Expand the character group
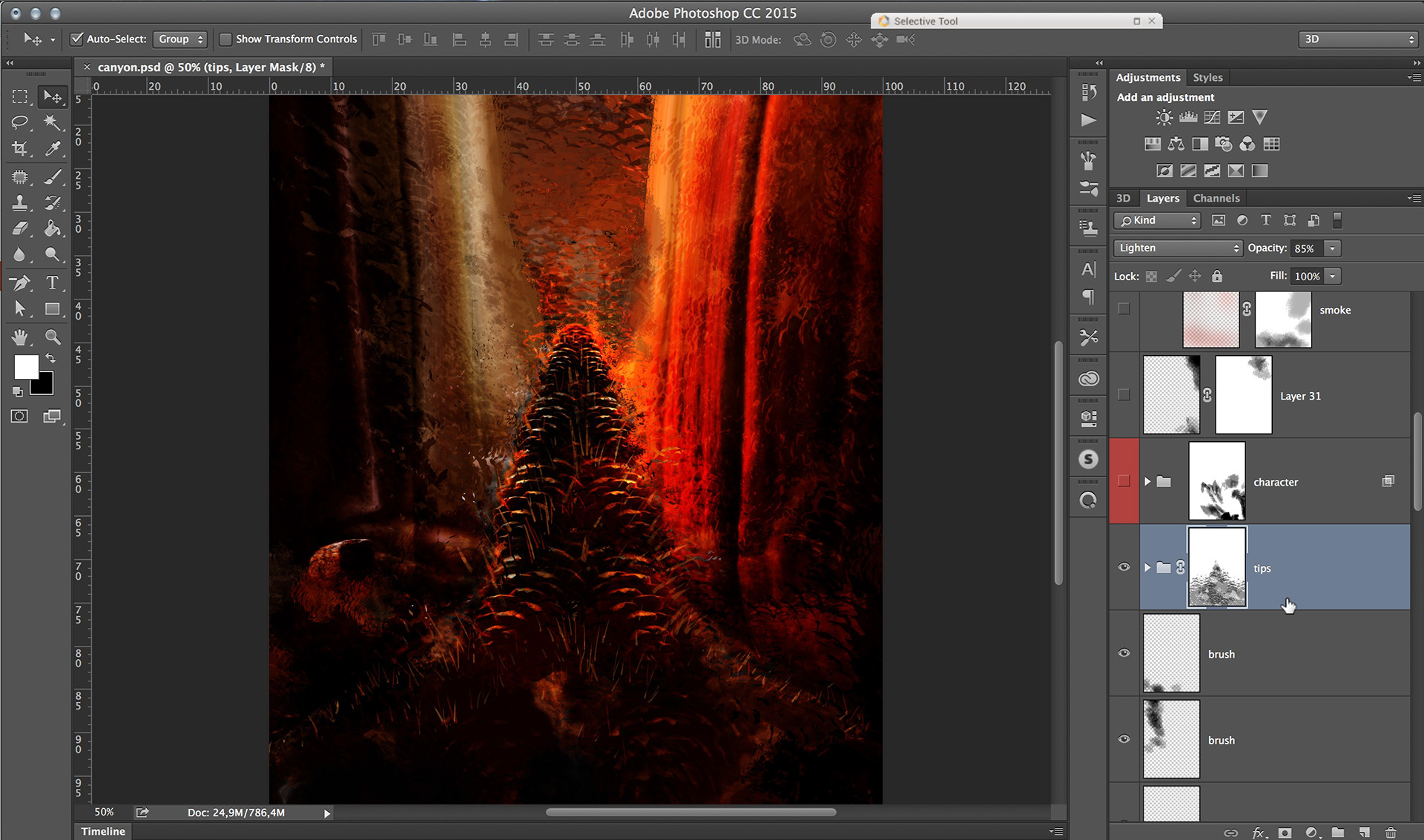The width and height of the screenshot is (1424, 840). 1147,482
